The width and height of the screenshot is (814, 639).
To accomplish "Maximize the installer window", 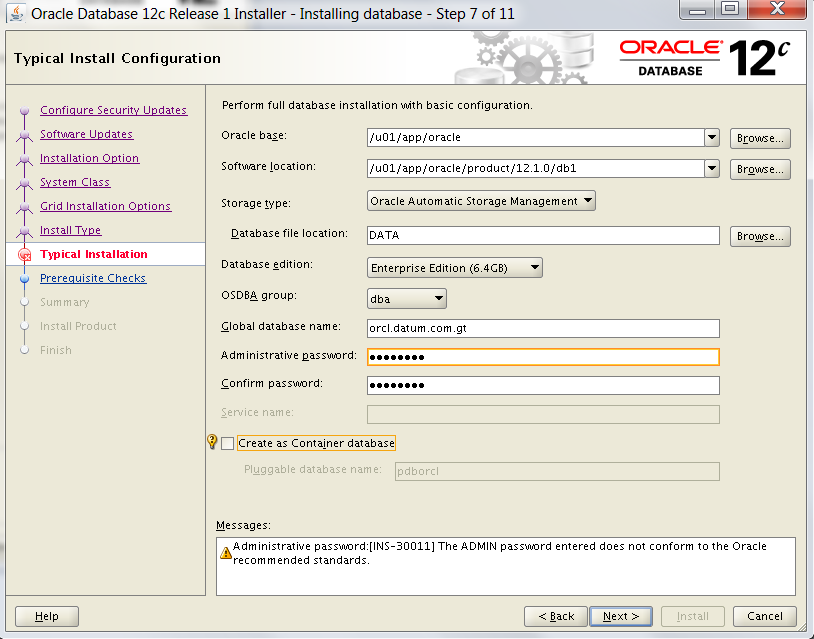I will coord(730,9).
